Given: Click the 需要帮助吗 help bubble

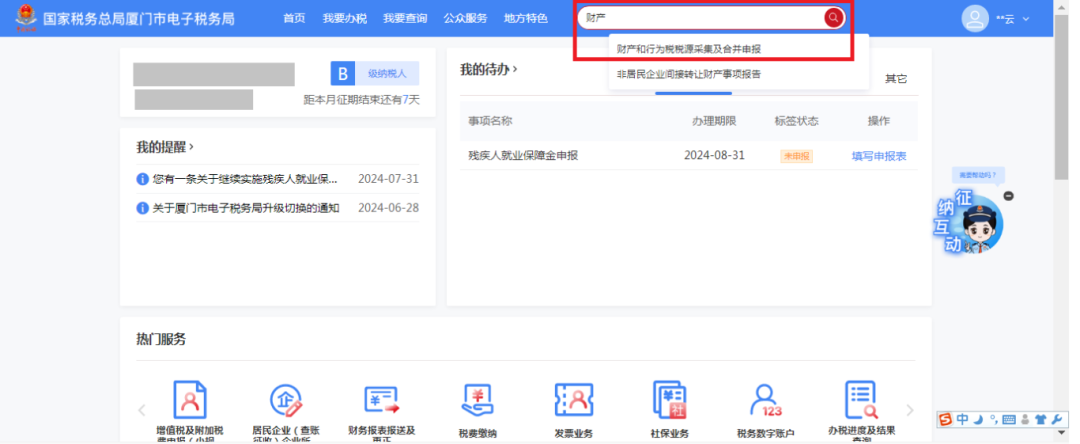Looking at the screenshot, I should pos(978,175).
